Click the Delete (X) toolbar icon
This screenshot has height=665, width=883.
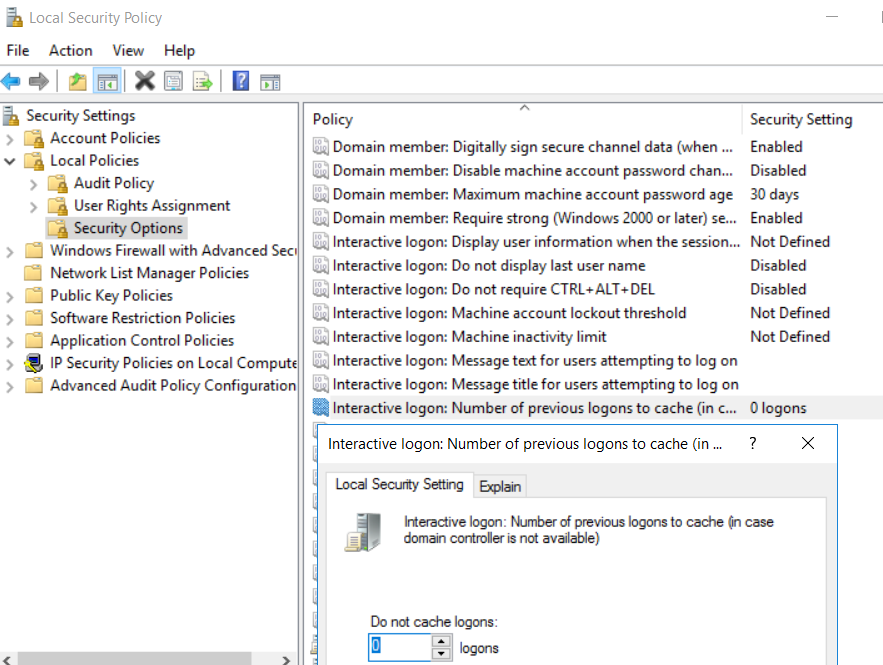(x=144, y=80)
